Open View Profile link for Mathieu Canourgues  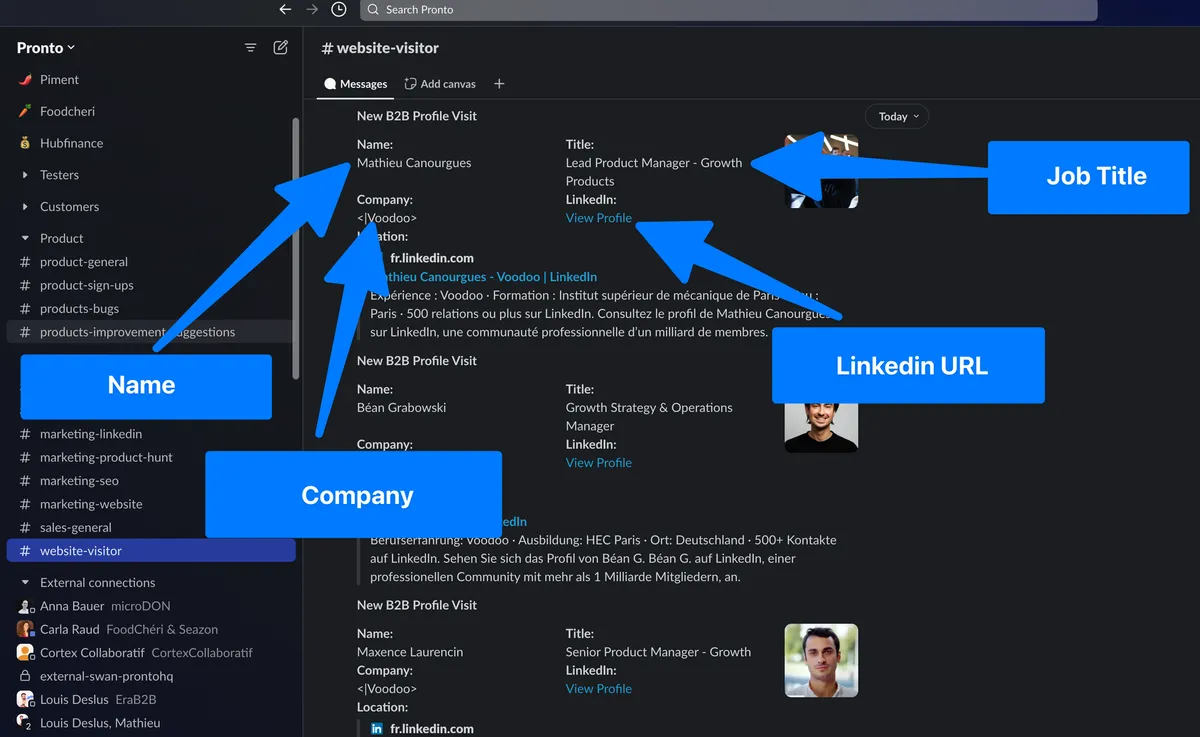click(x=599, y=218)
